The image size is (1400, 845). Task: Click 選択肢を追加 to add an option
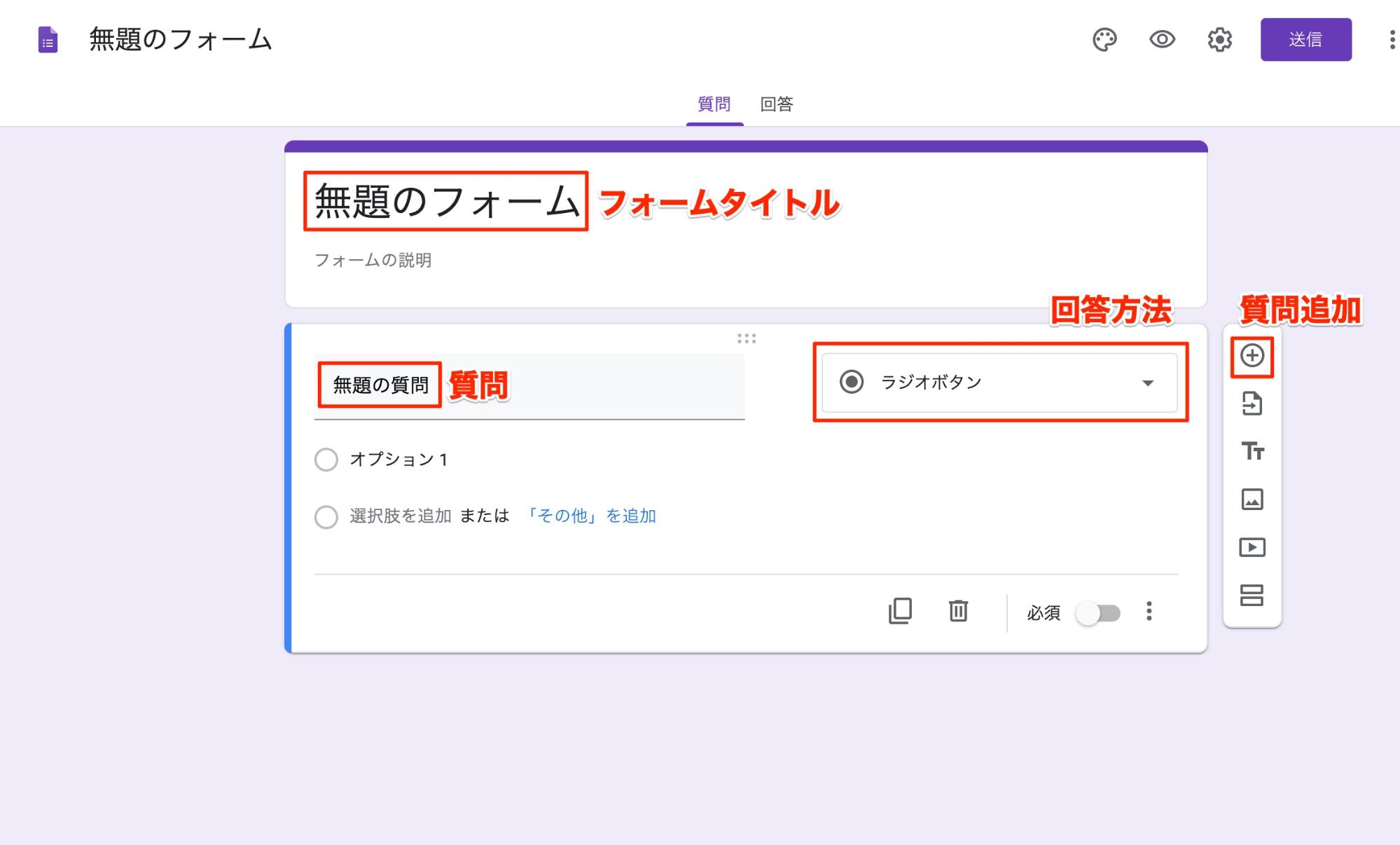[398, 515]
